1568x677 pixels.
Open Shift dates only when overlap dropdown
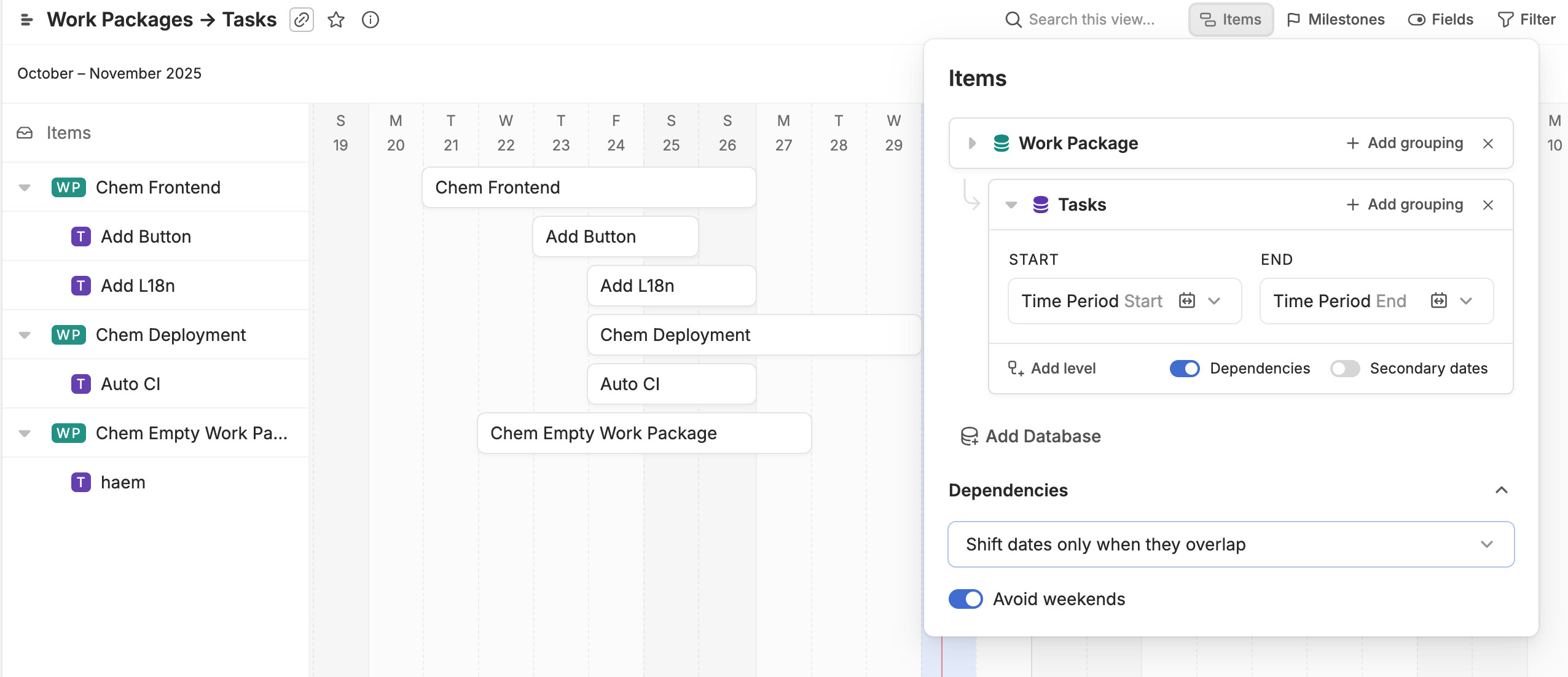pos(1231,544)
